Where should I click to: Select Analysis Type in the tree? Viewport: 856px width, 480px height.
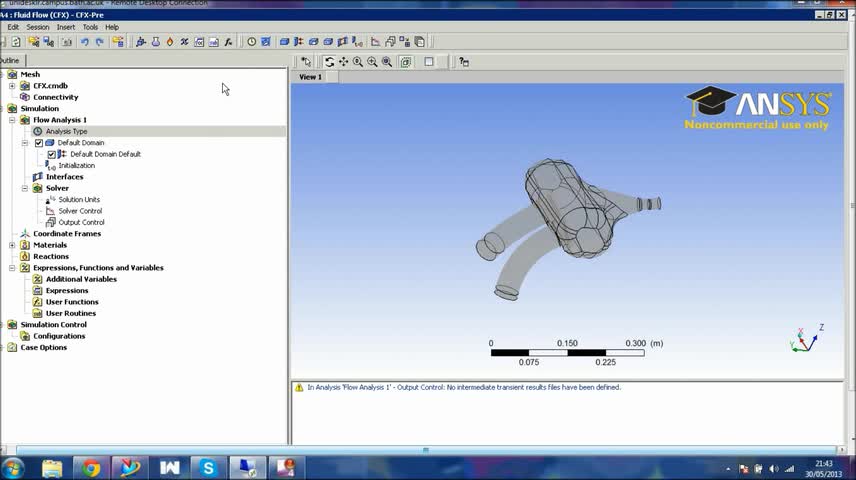tap(66, 131)
